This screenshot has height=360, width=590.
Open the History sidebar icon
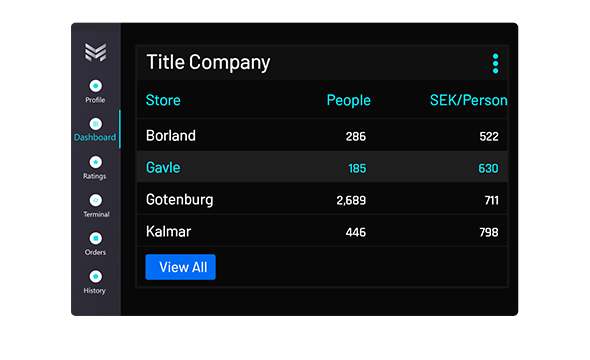96,276
